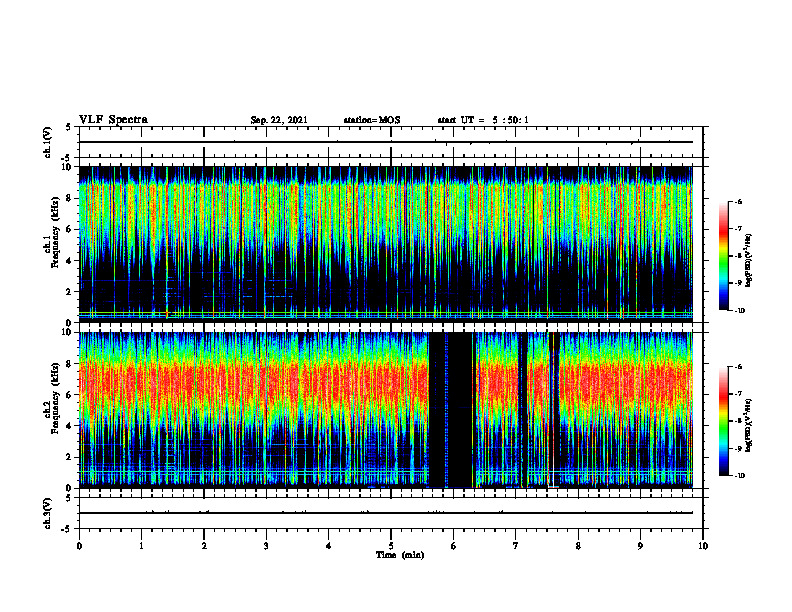Click the date 'Sep. 22, 2021'
Image resolution: width=792 pixels, height=612 pixels.
279,120
